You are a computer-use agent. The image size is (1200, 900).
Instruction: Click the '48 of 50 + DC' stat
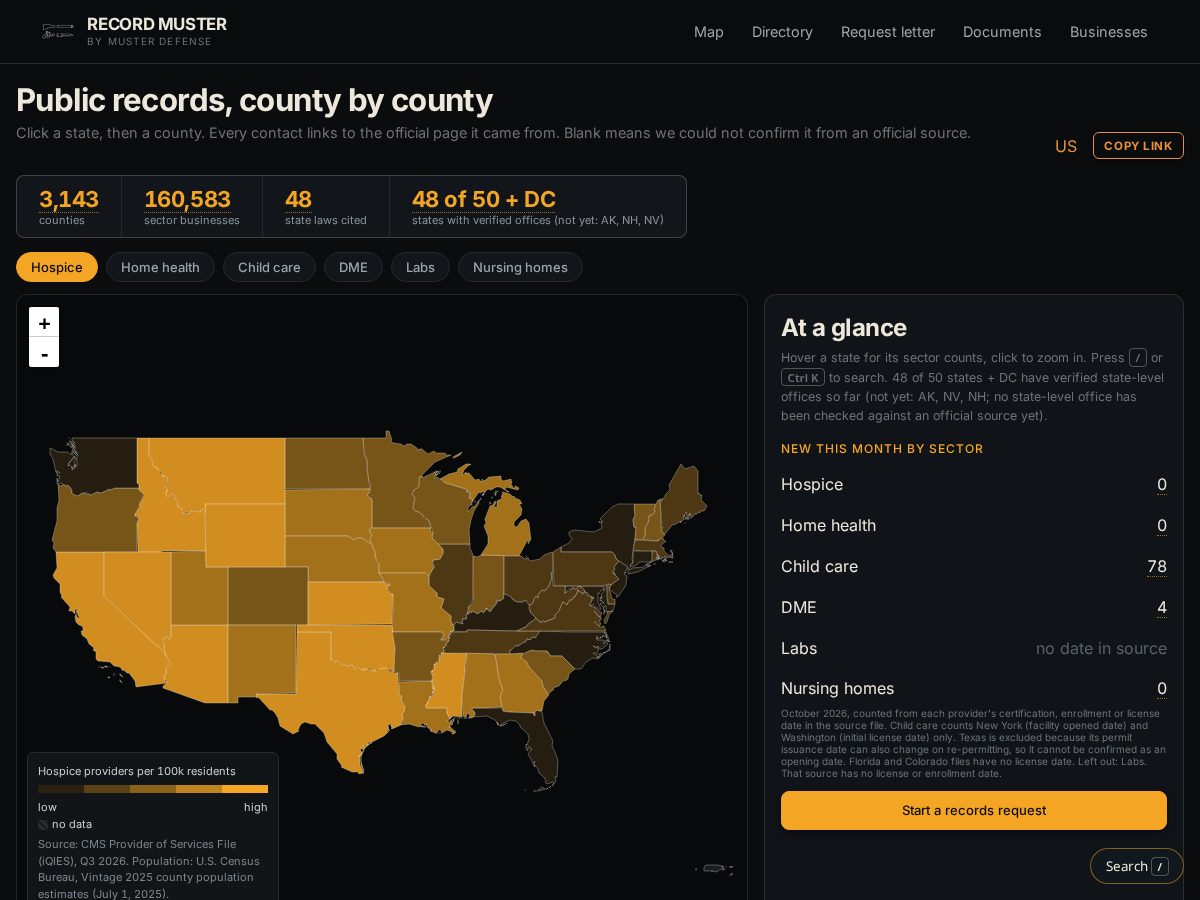[x=538, y=207]
